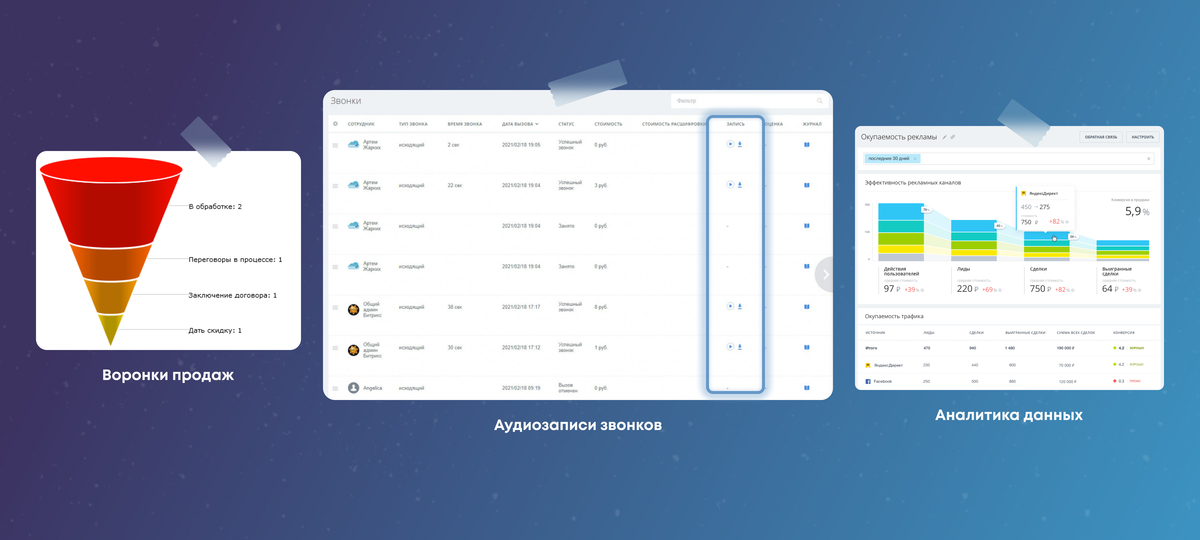The height and width of the screenshot is (540, 1200).
Task: Click the Настроить button
Action: tap(1141, 136)
